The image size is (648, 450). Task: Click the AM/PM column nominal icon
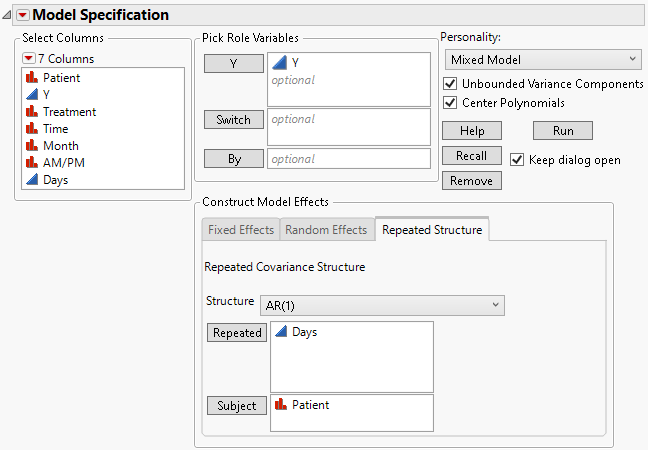[x=32, y=163]
